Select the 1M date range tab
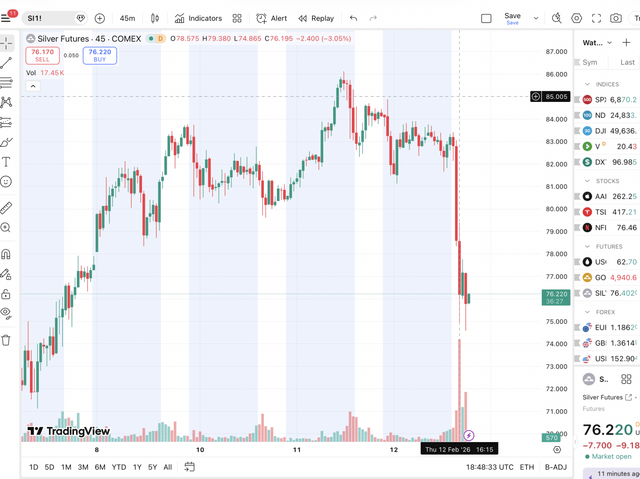The height and width of the screenshot is (479, 640). [x=66, y=467]
